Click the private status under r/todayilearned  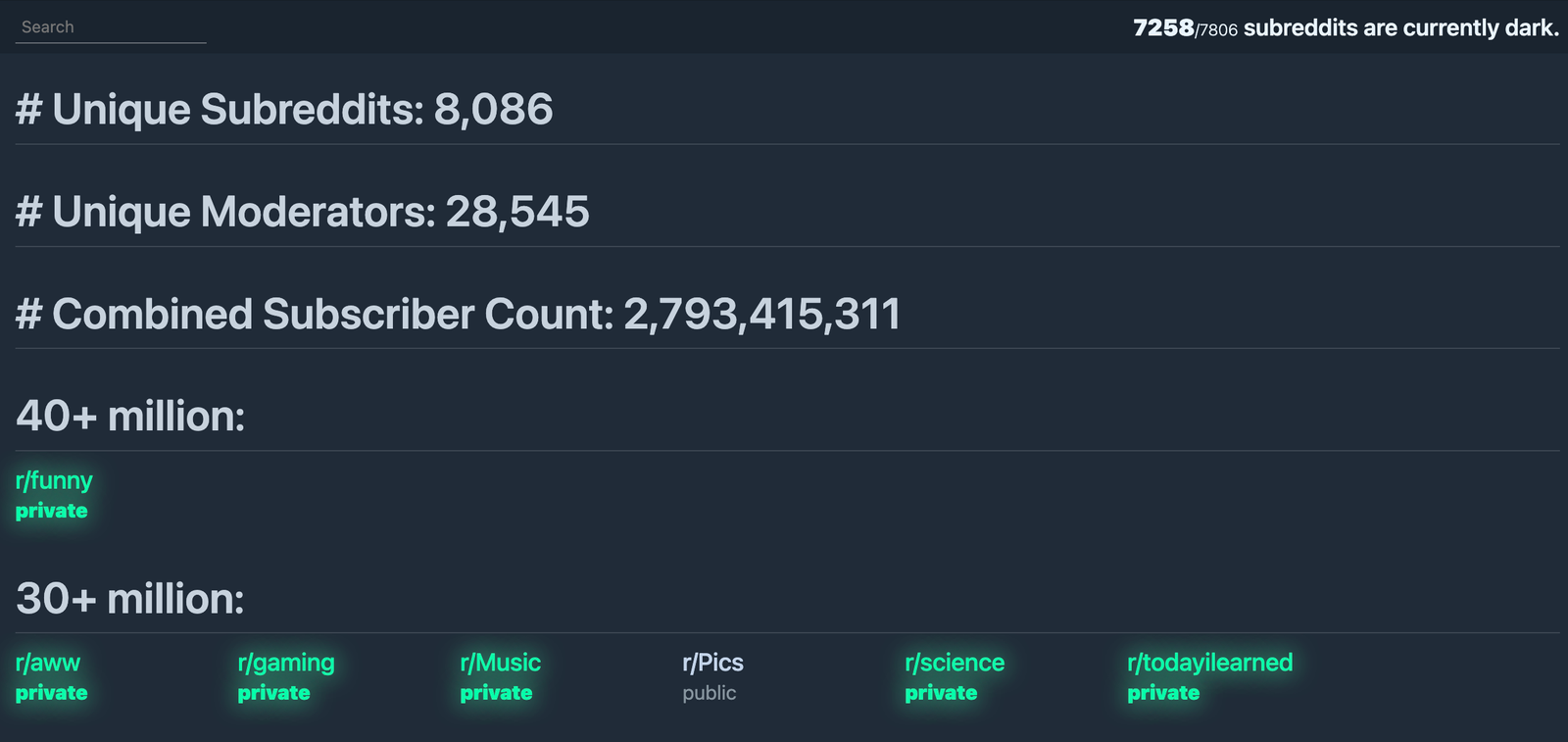pyautogui.click(x=1164, y=693)
